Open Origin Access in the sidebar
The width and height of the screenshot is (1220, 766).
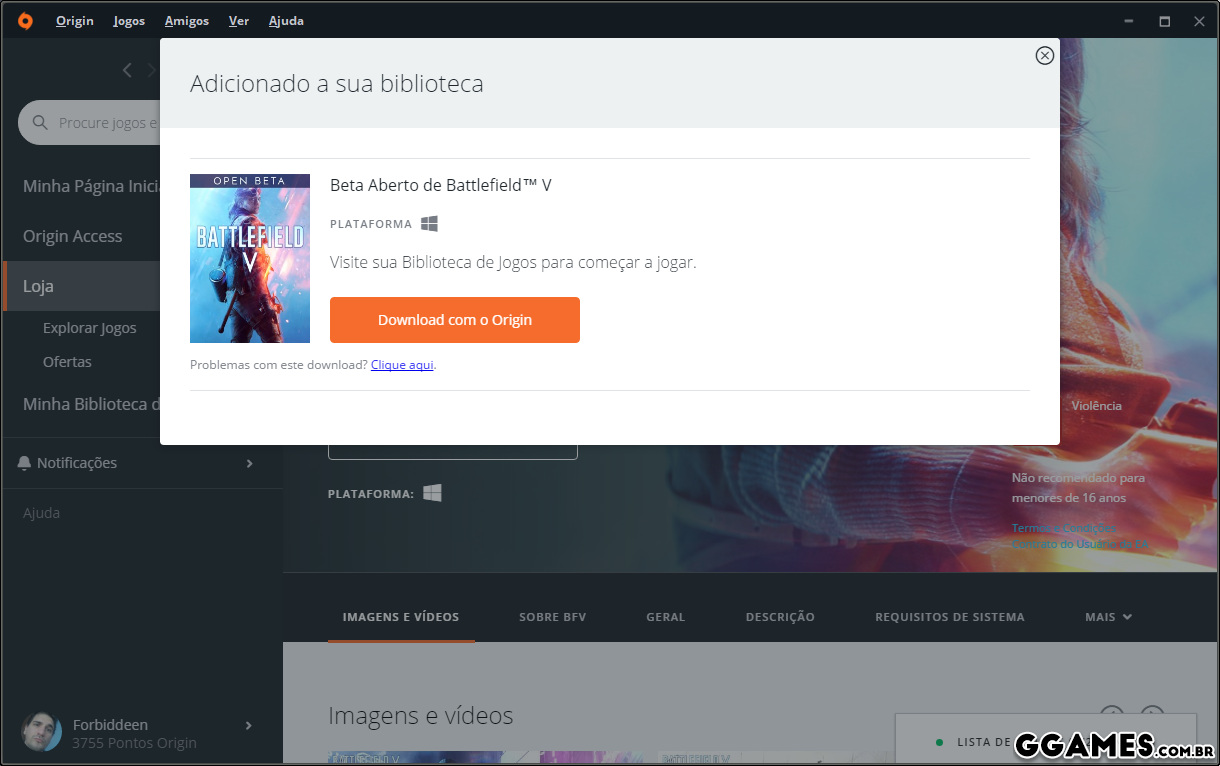[x=73, y=236]
